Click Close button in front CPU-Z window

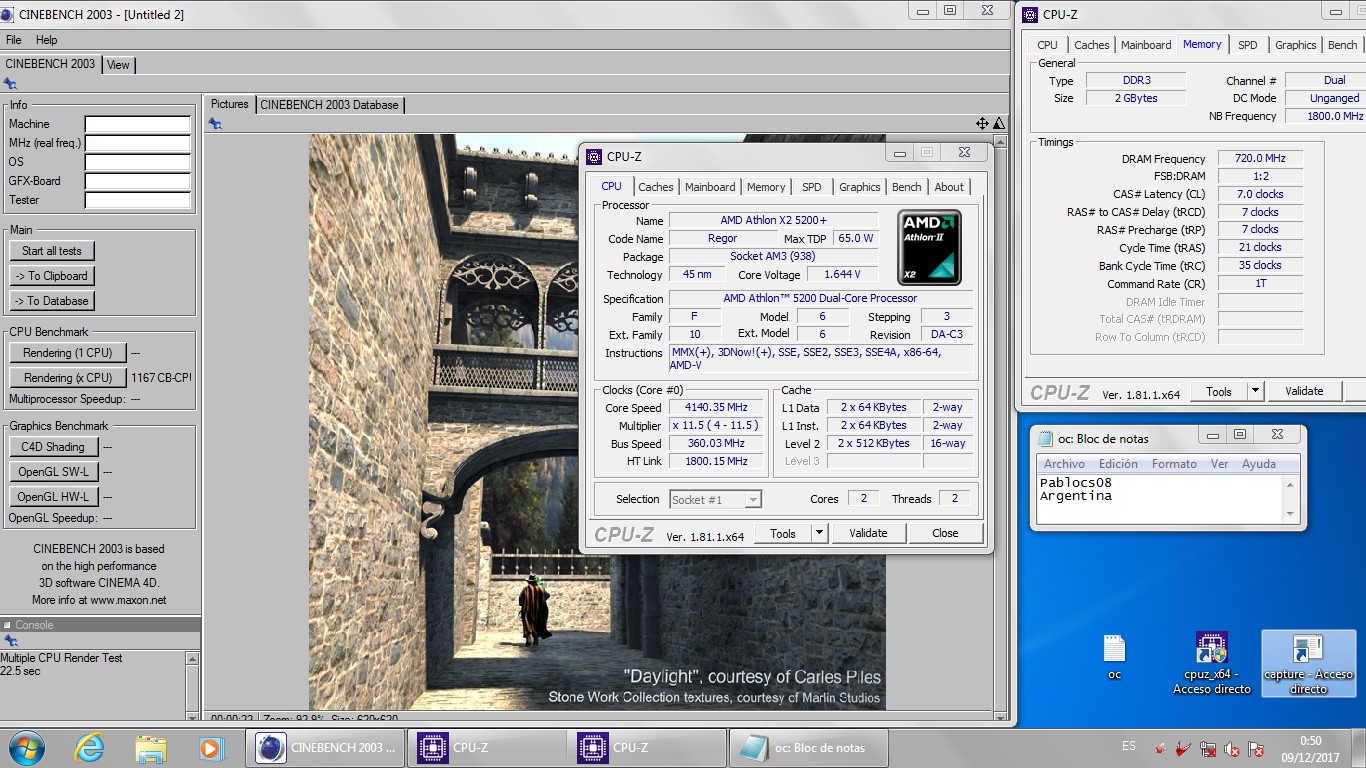click(x=945, y=533)
